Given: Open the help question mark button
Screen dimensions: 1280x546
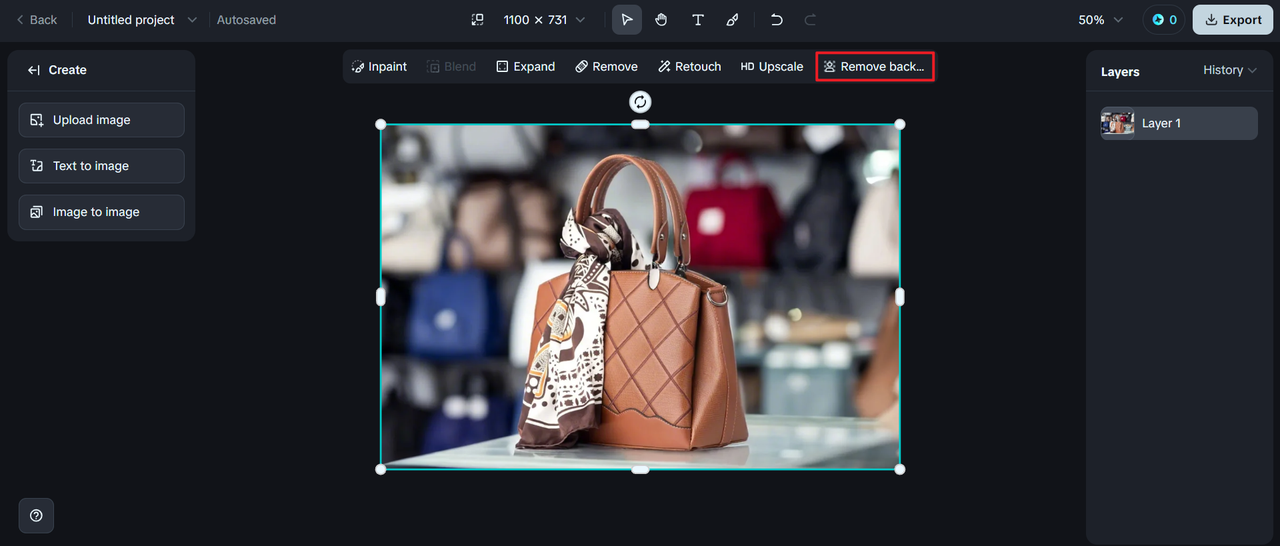Looking at the screenshot, I should coord(36,516).
